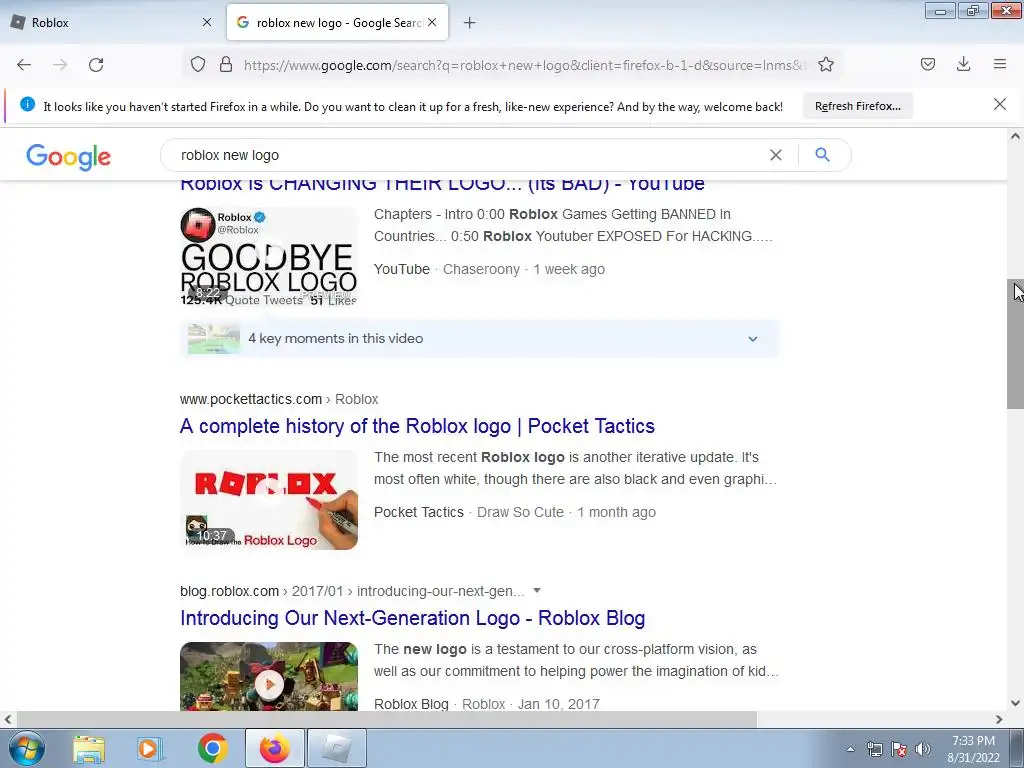
Task: Click the blog.roblox.com breadcrumb text
Action: (x=229, y=591)
